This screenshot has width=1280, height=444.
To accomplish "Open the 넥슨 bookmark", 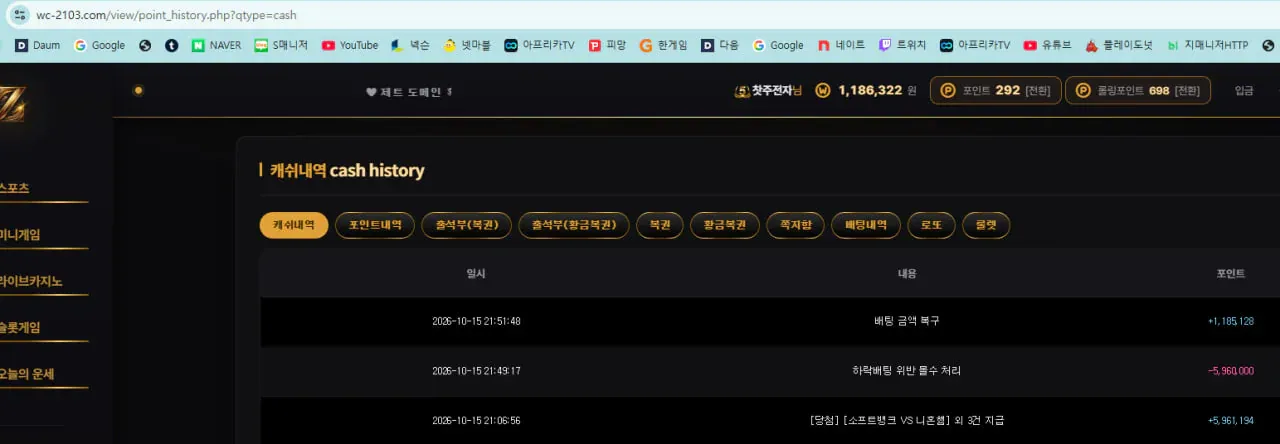I will pos(410,45).
